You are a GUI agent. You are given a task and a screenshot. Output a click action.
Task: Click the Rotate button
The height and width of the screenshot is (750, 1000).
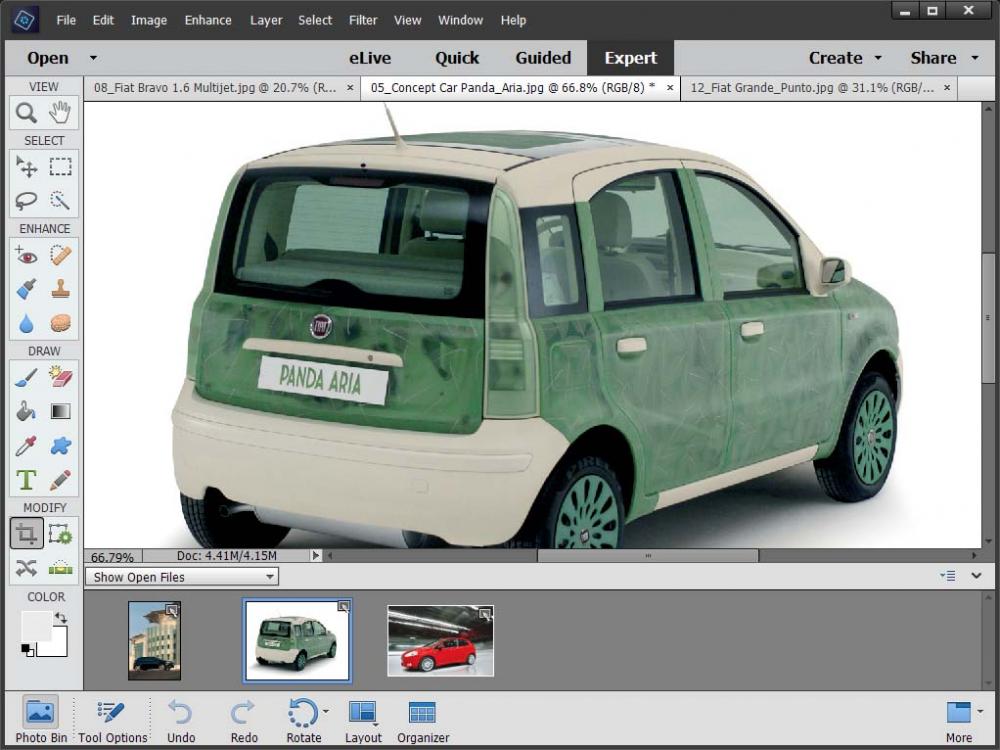pyautogui.click(x=304, y=720)
